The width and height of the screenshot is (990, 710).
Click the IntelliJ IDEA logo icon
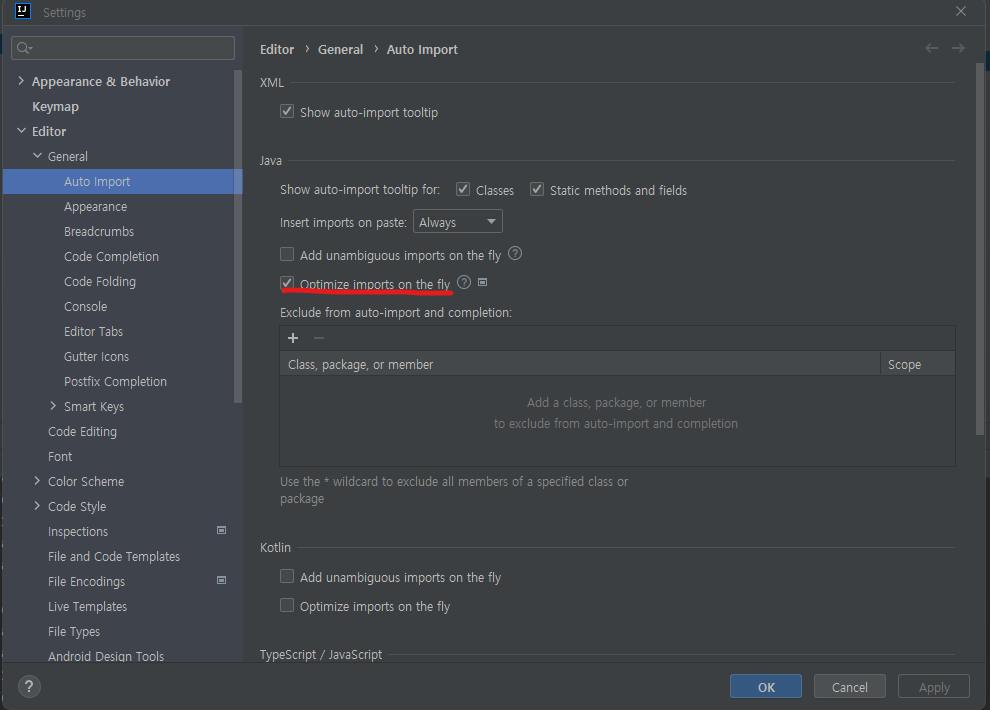(x=23, y=11)
